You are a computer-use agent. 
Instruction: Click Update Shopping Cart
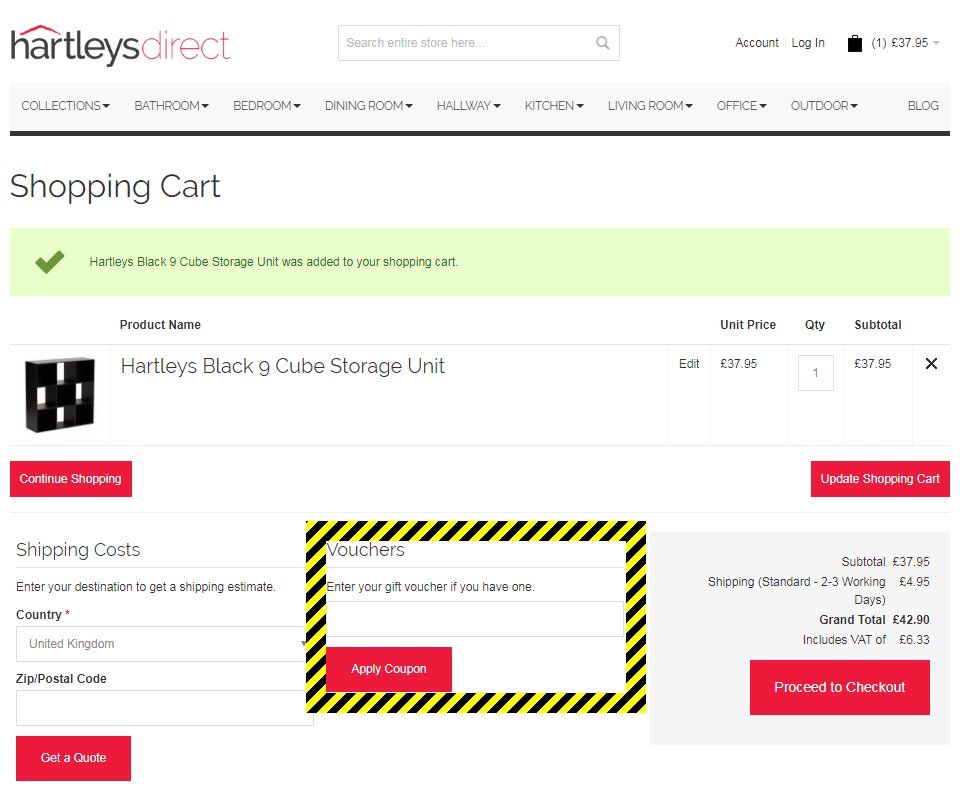pos(880,479)
